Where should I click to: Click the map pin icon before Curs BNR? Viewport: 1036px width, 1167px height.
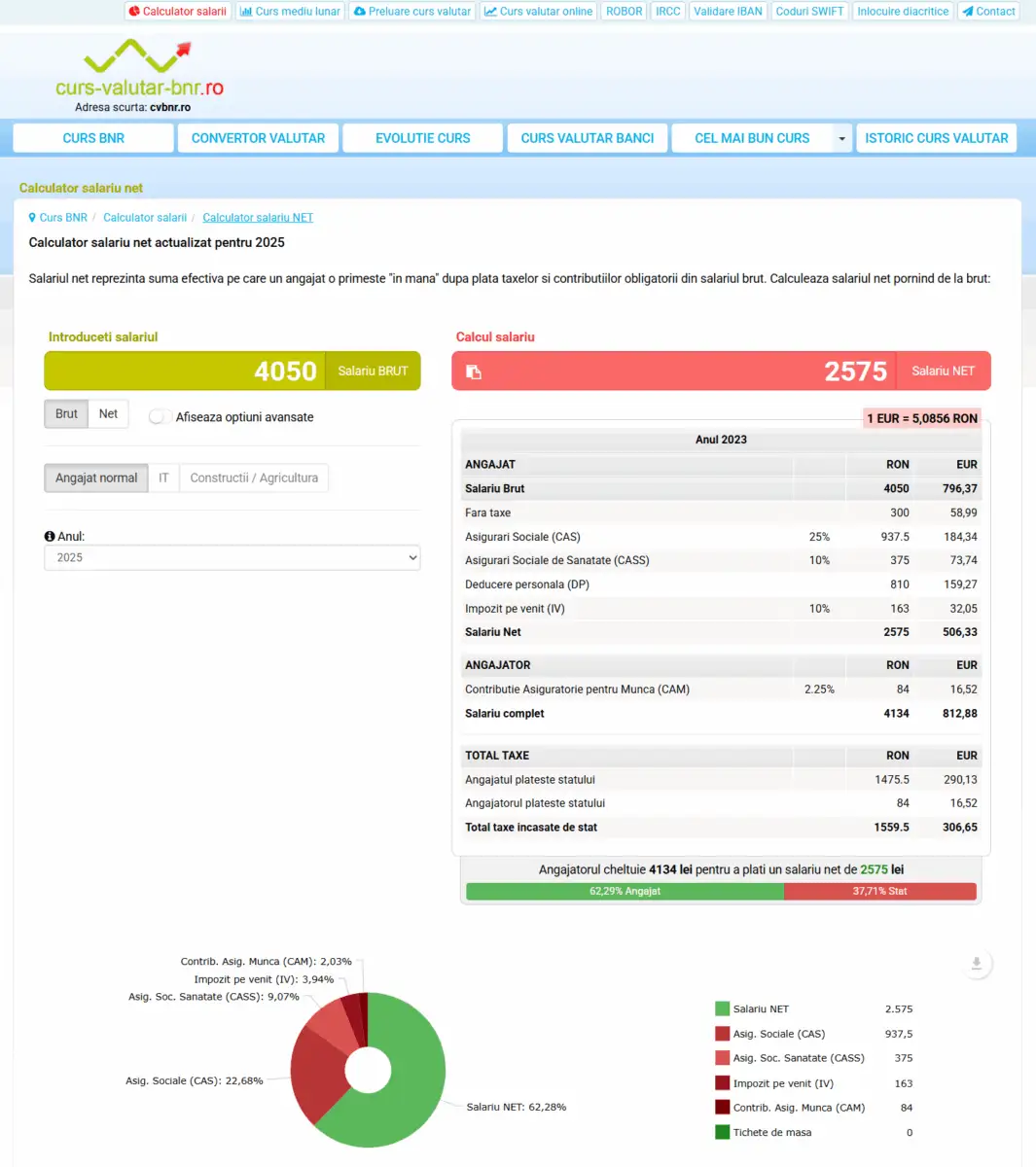click(32, 218)
